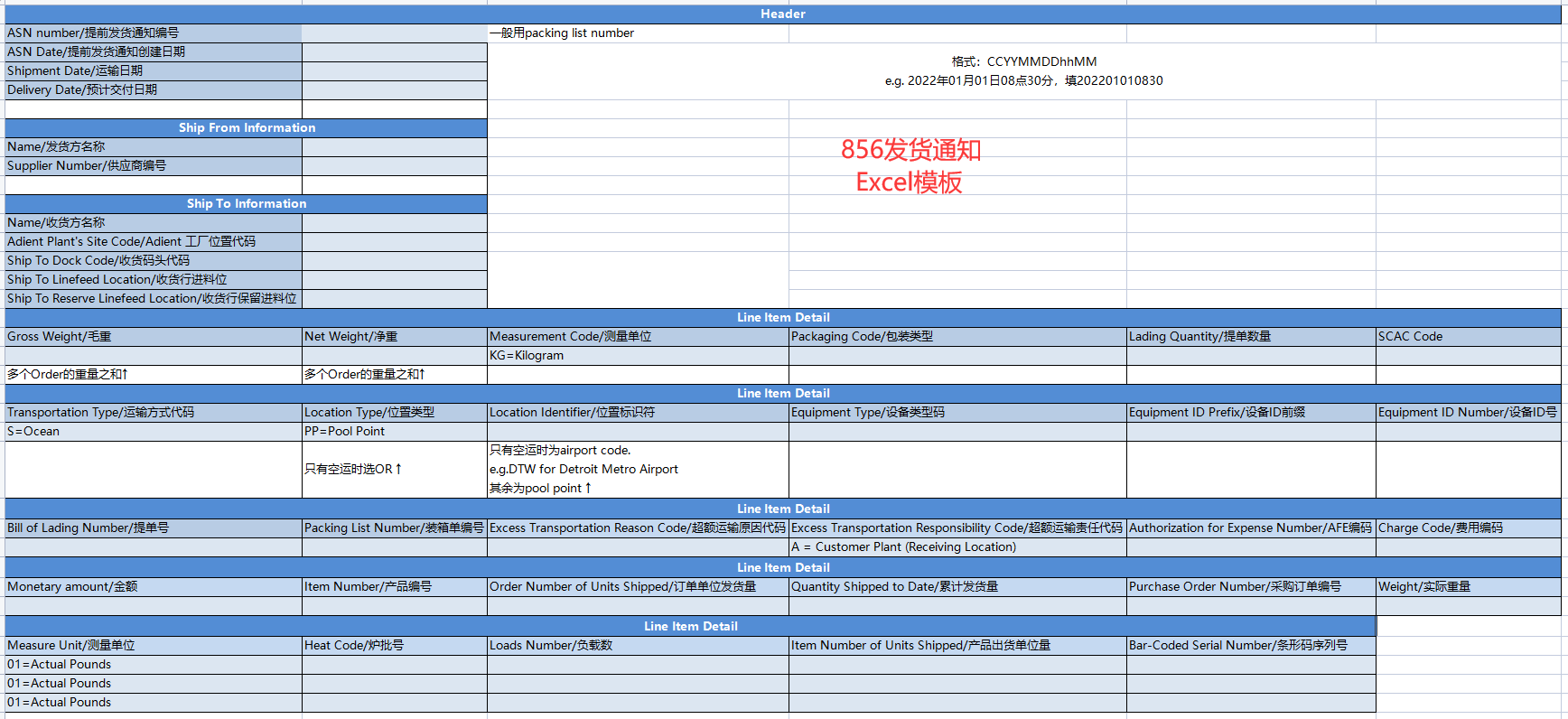Click the Supplier Number input cell
1568x719 pixels.
394,165
